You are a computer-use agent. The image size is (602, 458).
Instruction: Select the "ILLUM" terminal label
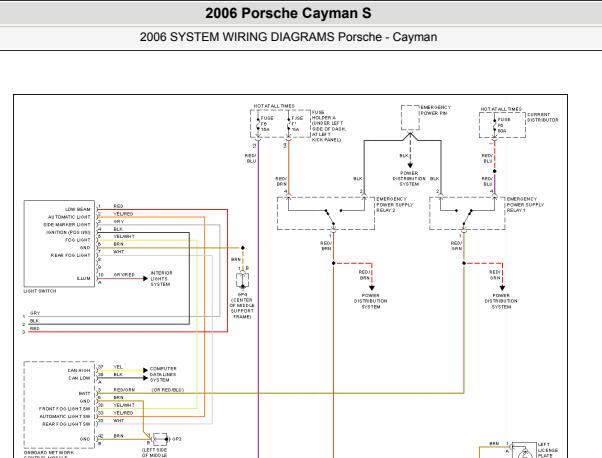(84, 278)
